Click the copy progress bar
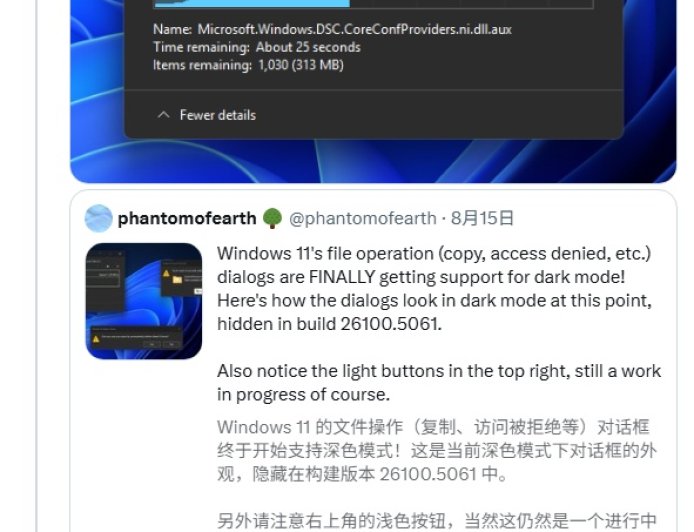Viewport: 694px width, 532px height. click(373, 4)
